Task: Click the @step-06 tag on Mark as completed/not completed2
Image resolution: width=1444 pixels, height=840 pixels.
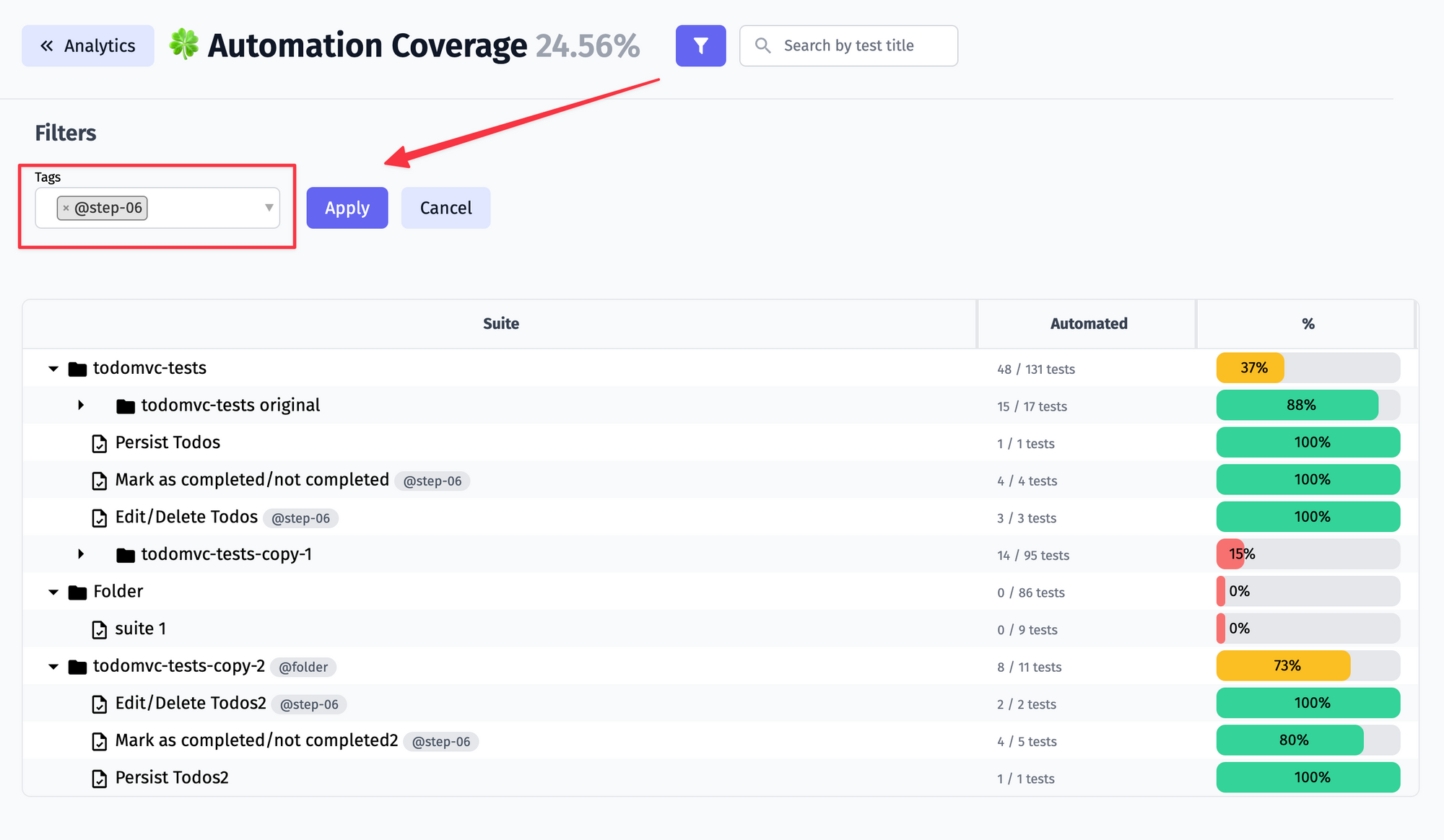Action: (441, 741)
